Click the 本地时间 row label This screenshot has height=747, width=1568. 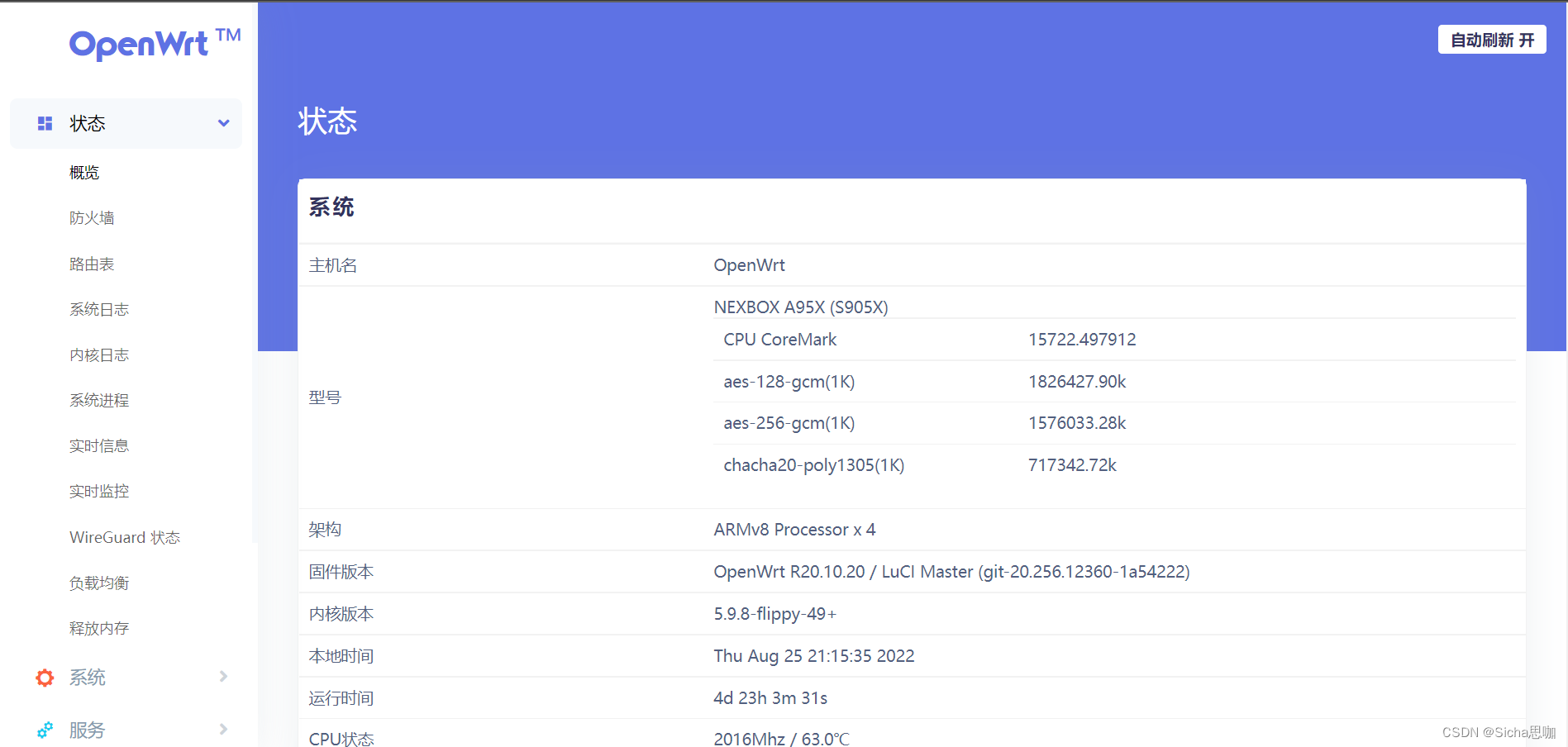(341, 656)
